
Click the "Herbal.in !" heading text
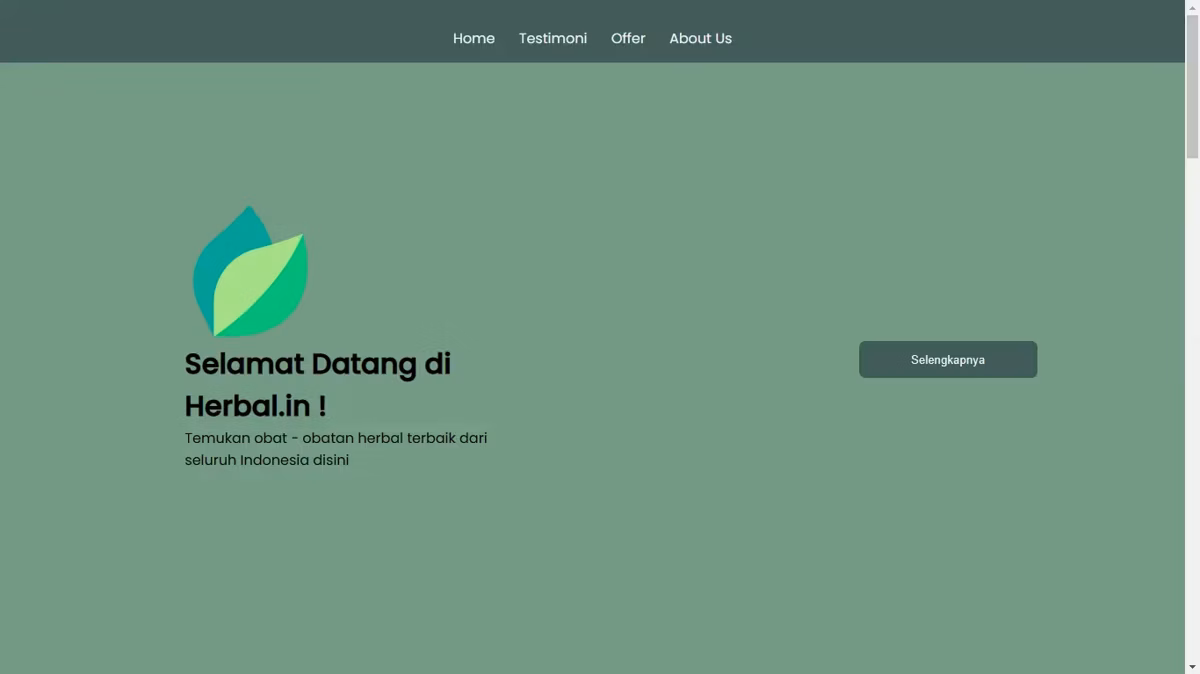tap(255, 406)
